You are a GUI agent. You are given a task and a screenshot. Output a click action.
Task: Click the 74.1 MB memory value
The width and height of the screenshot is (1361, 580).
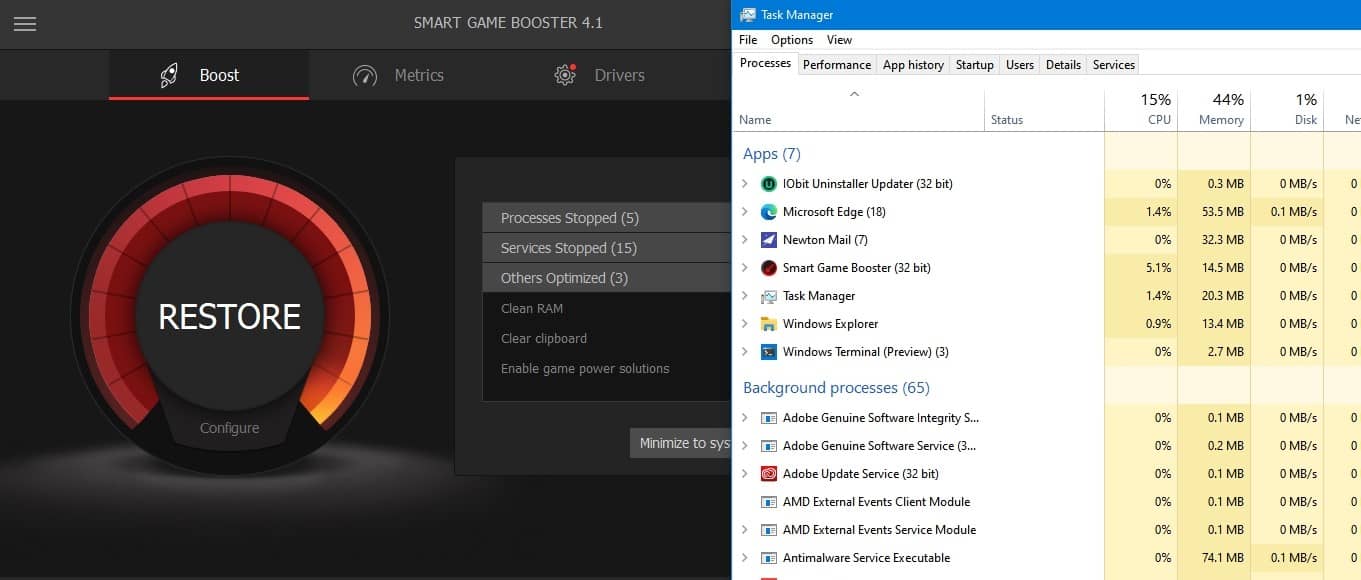[1223, 558]
